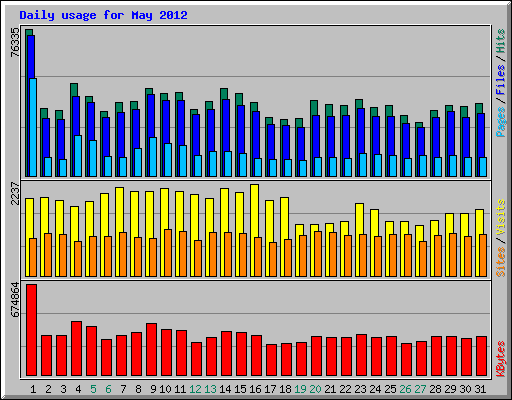Click day label 23 on the axis
This screenshot has width=512, height=400.
pos(360,389)
